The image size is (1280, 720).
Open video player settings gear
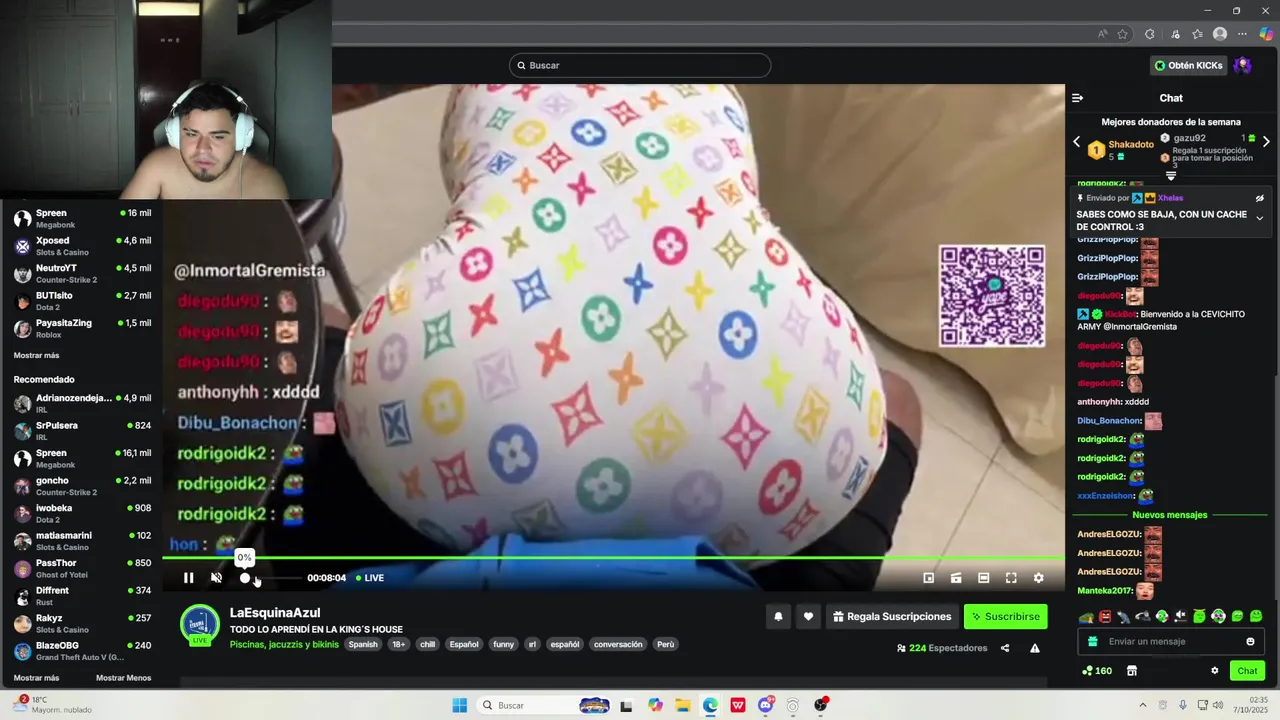click(x=1038, y=578)
